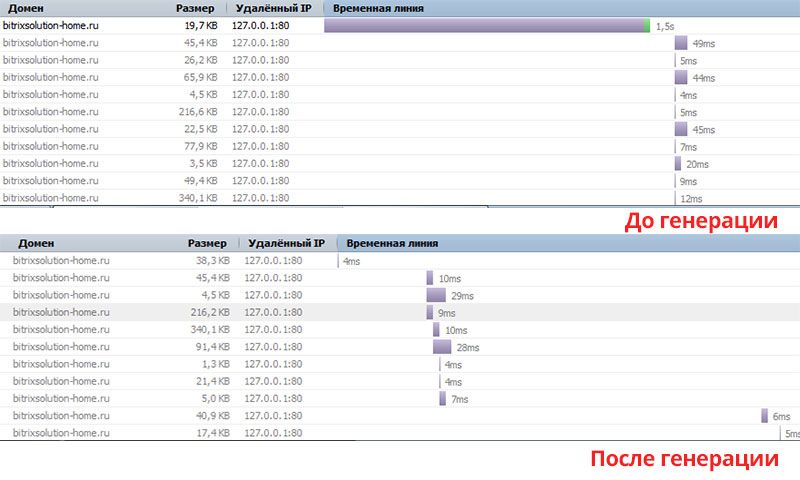Select the 17,4 KB request row
Screen dimensions: 800x480
400,433
